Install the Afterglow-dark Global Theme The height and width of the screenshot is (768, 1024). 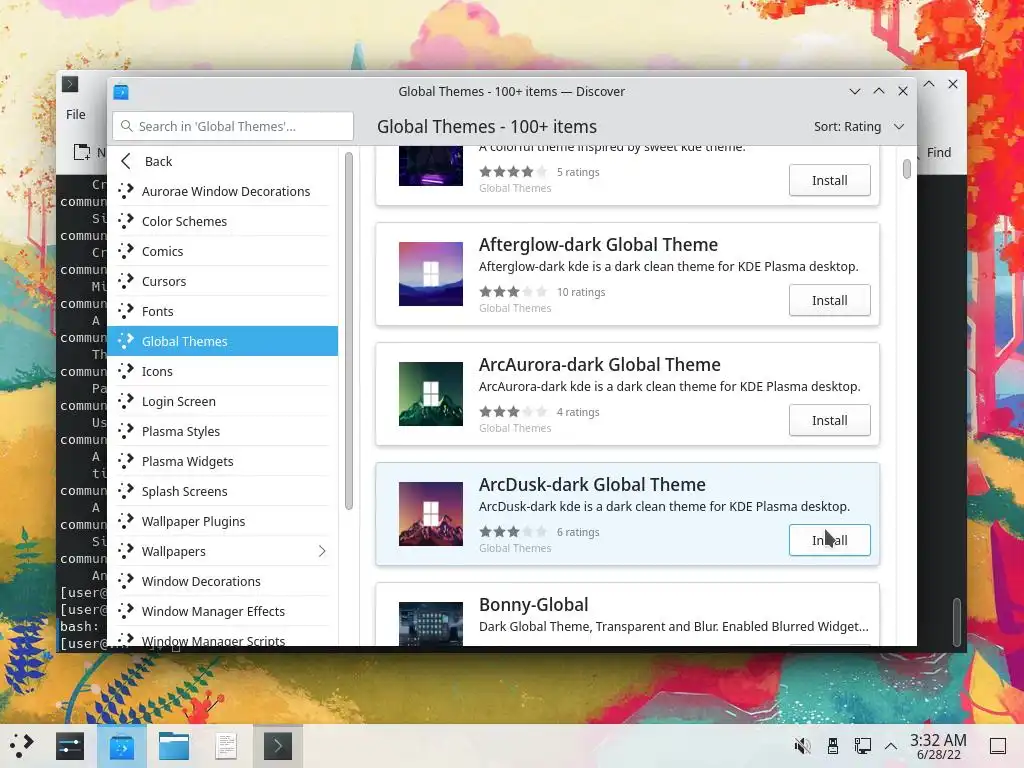point(829,300)
